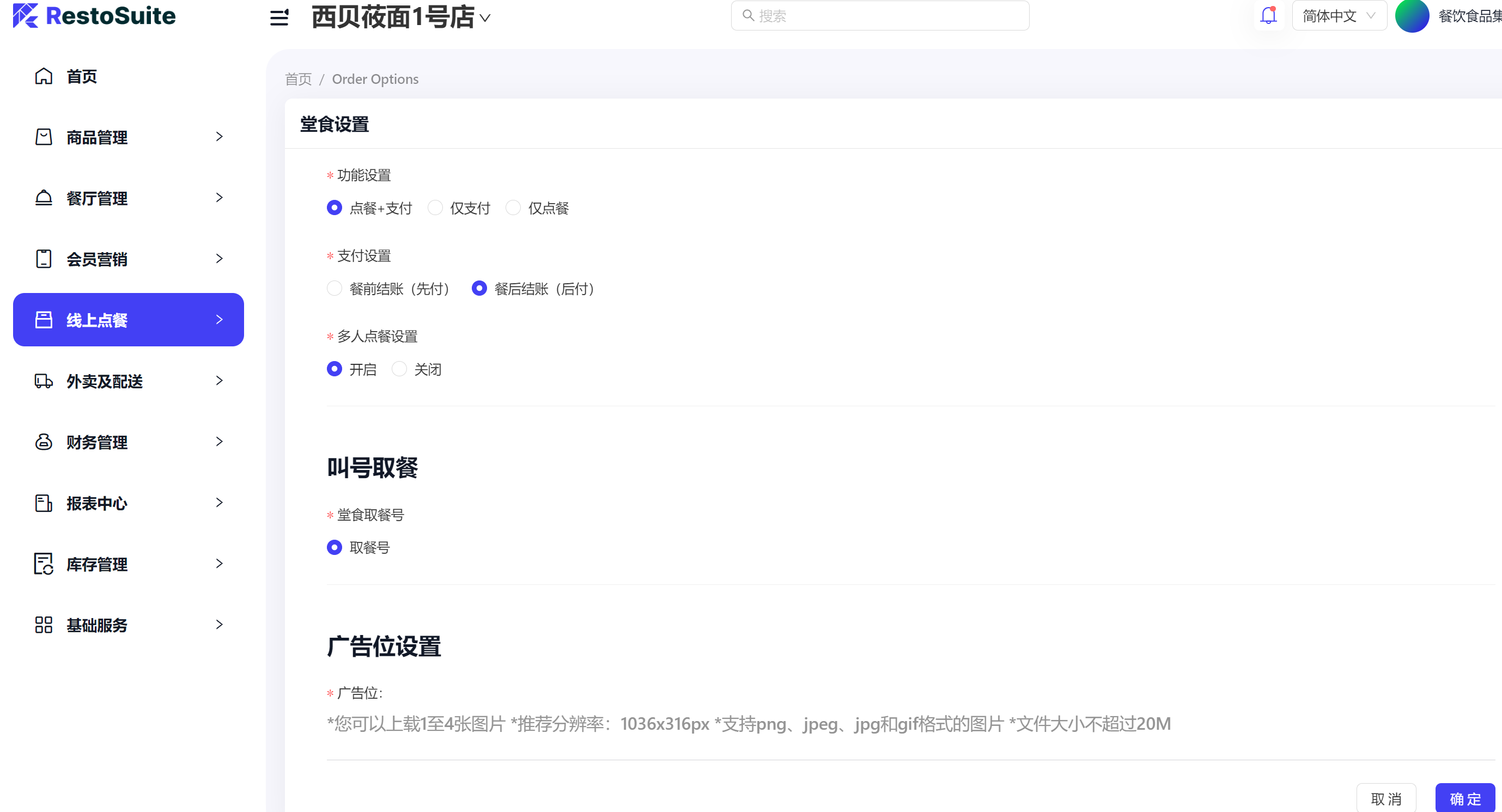The width and height of the screenshot is (1502, 812).
Task: Click the phone icon for 会员营销
Action: point(44,259)
